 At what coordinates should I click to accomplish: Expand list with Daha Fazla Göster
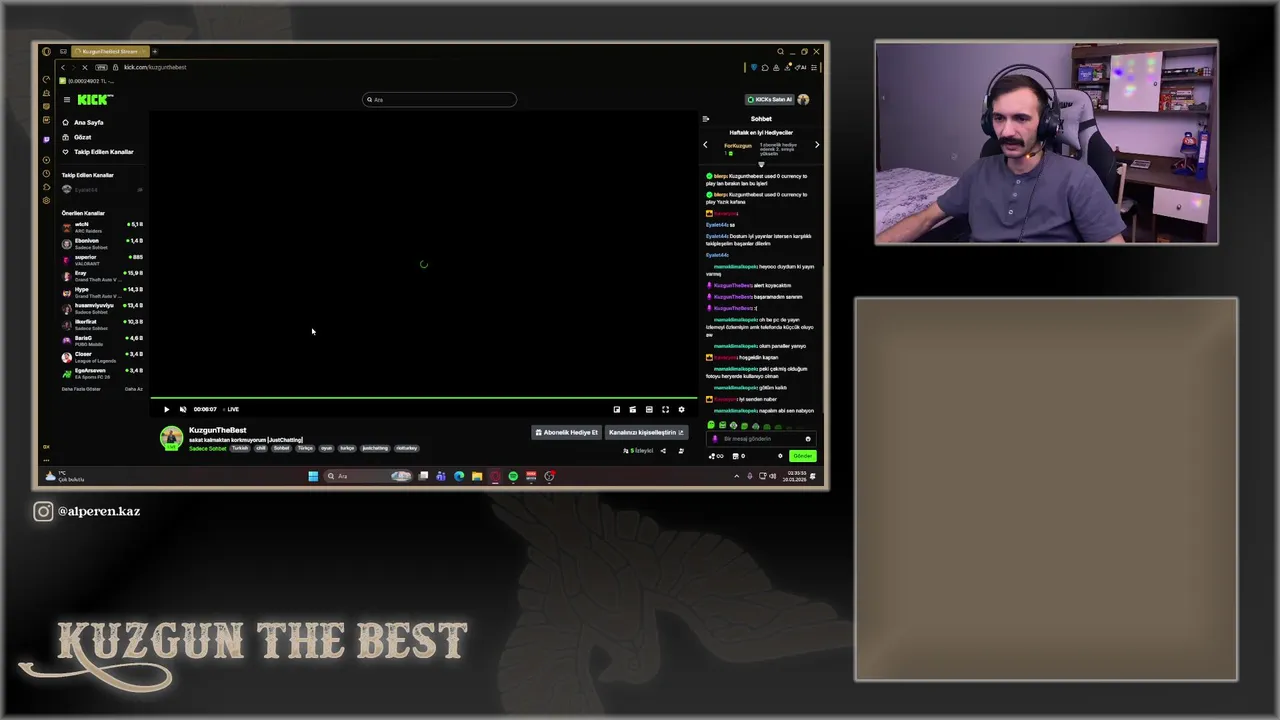click(x=81, y=389)
